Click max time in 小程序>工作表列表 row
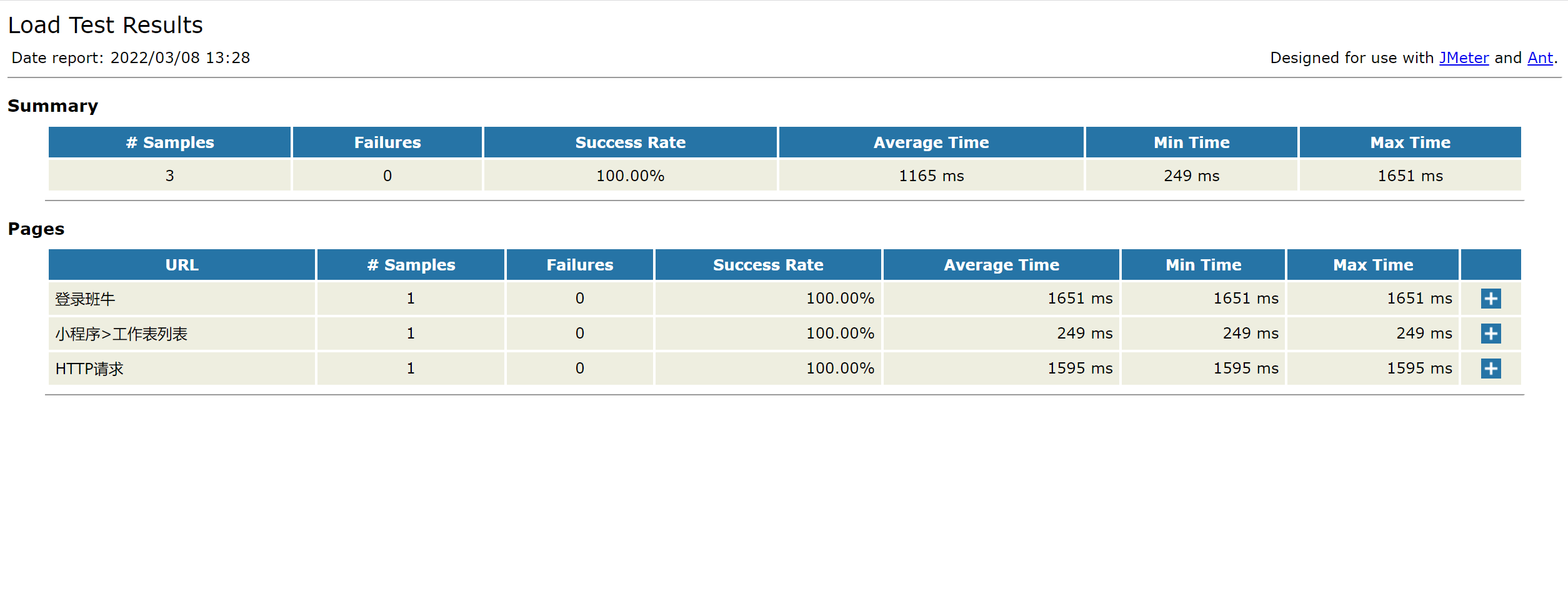 coord(1373,334)
